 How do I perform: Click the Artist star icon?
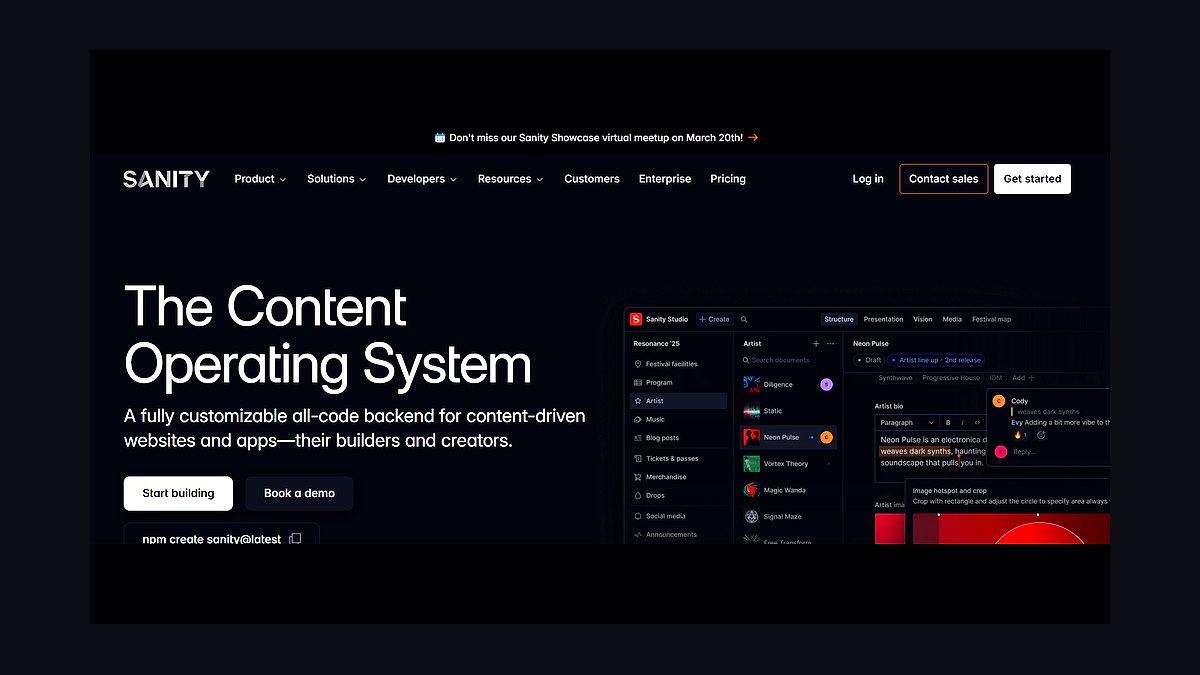coord(638,401)
